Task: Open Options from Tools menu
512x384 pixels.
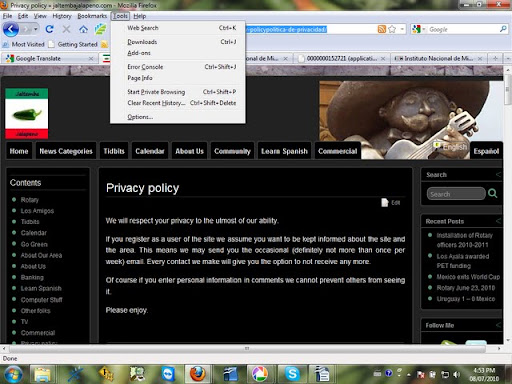Action: pyautogui.click(x=178, y=117)
